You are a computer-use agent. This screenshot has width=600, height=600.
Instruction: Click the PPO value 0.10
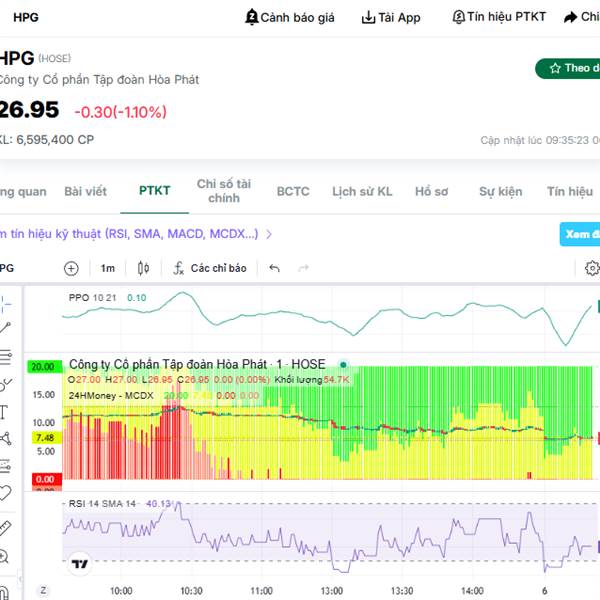137,298
